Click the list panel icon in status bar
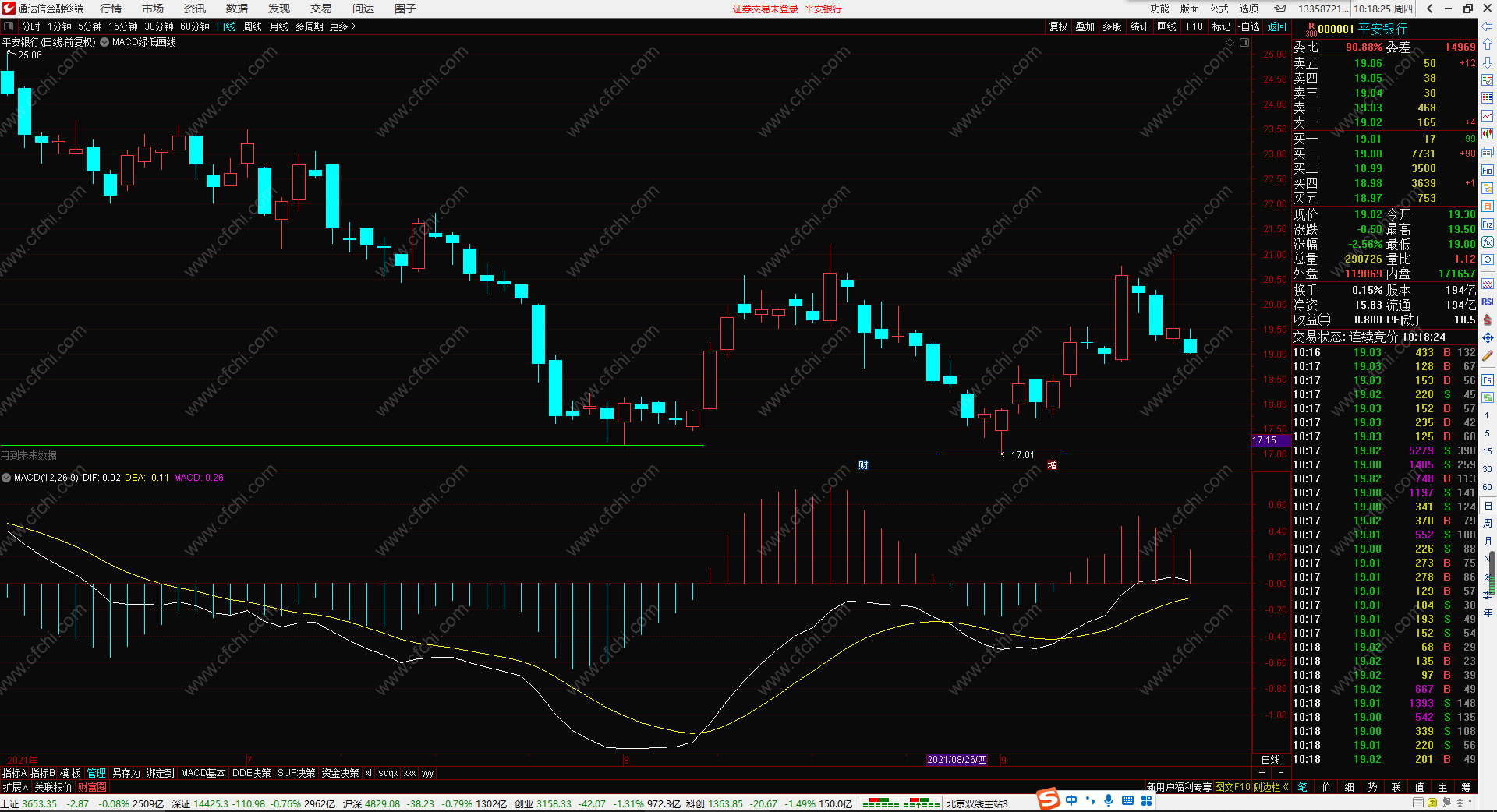The height and width of the screenshot is (812, 1497). pos(1418,803)
